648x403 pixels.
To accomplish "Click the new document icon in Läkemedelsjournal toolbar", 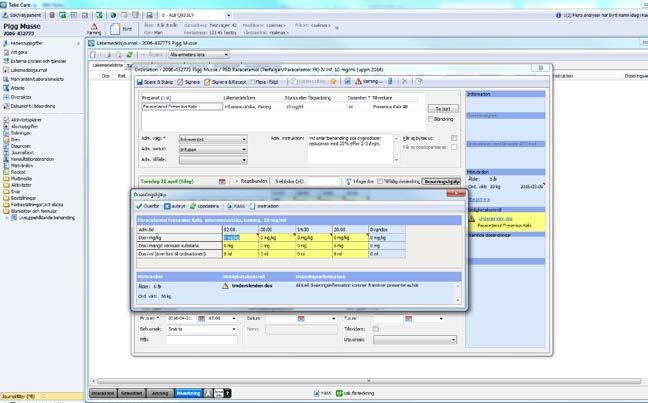I will [x=93, y=55].
